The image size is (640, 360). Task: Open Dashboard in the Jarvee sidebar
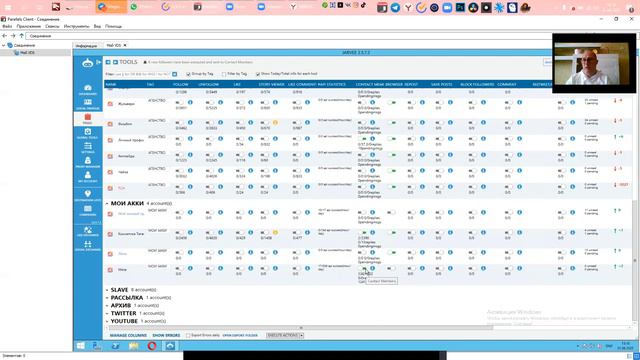(x=88, y=90)
